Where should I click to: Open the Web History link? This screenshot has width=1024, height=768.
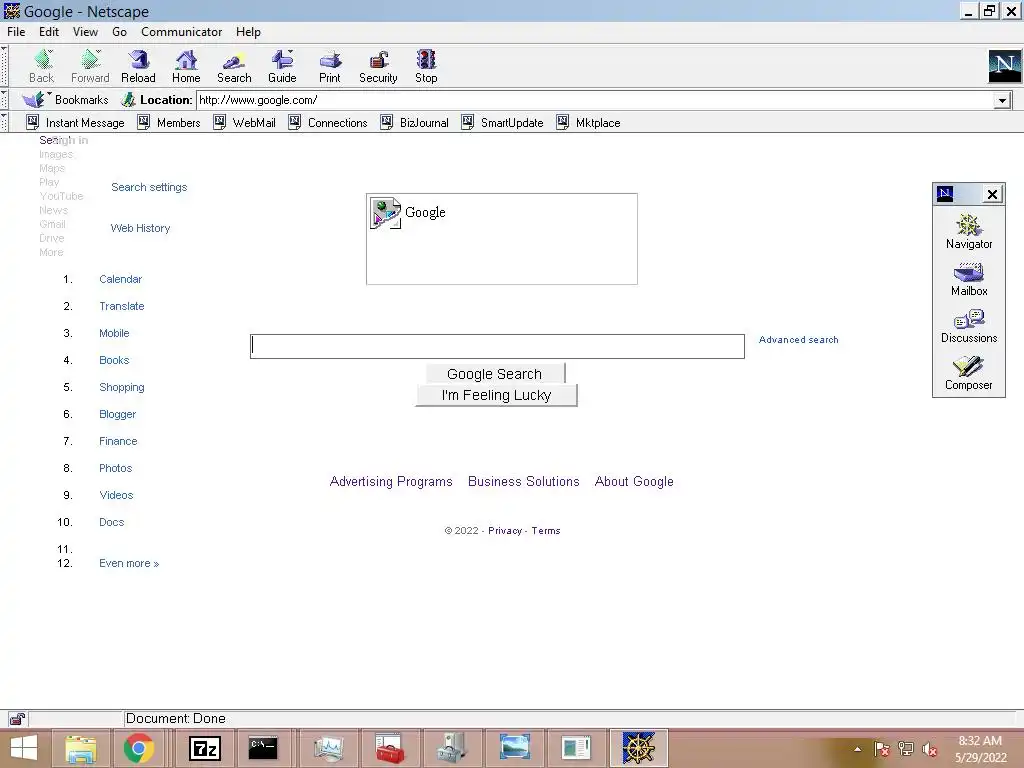[x=140, y=228]
